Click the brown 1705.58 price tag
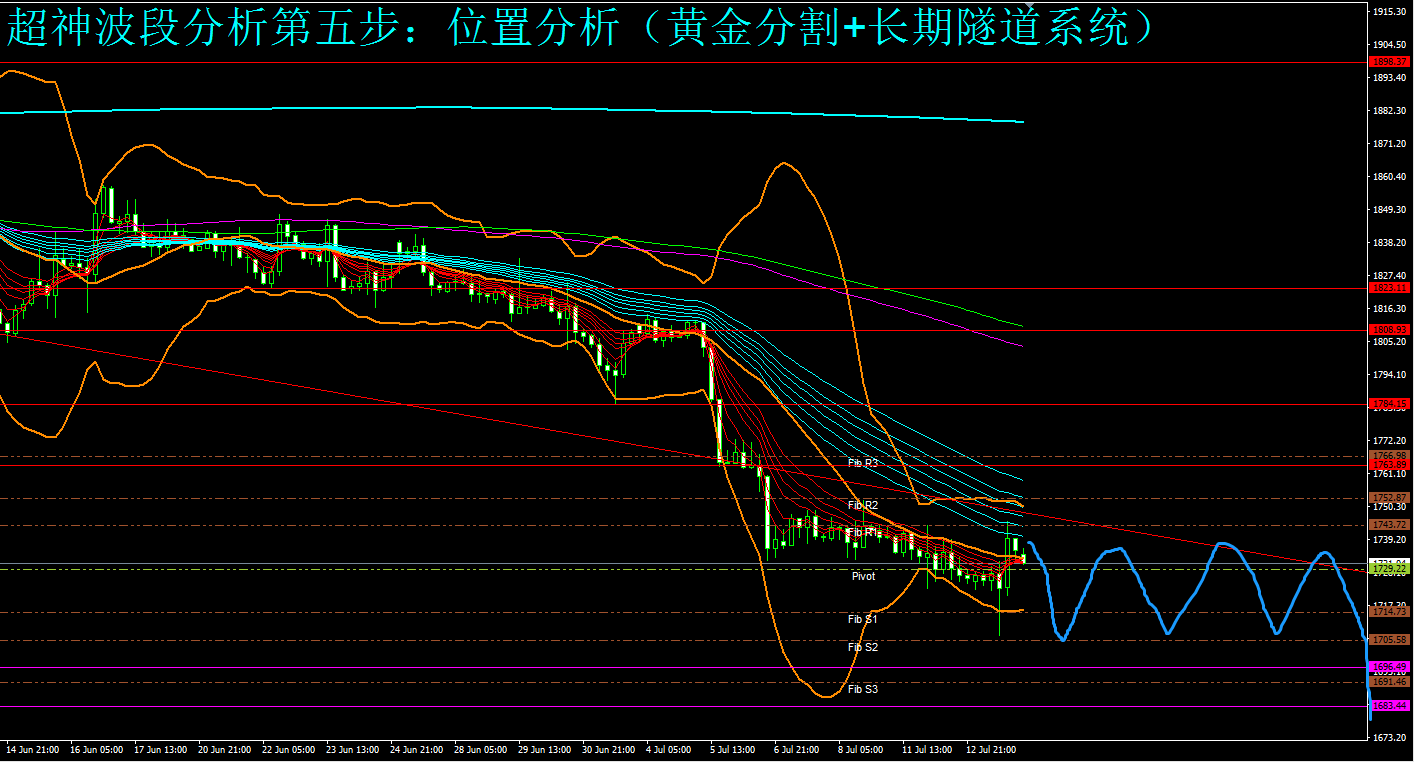 (1389, 640)
